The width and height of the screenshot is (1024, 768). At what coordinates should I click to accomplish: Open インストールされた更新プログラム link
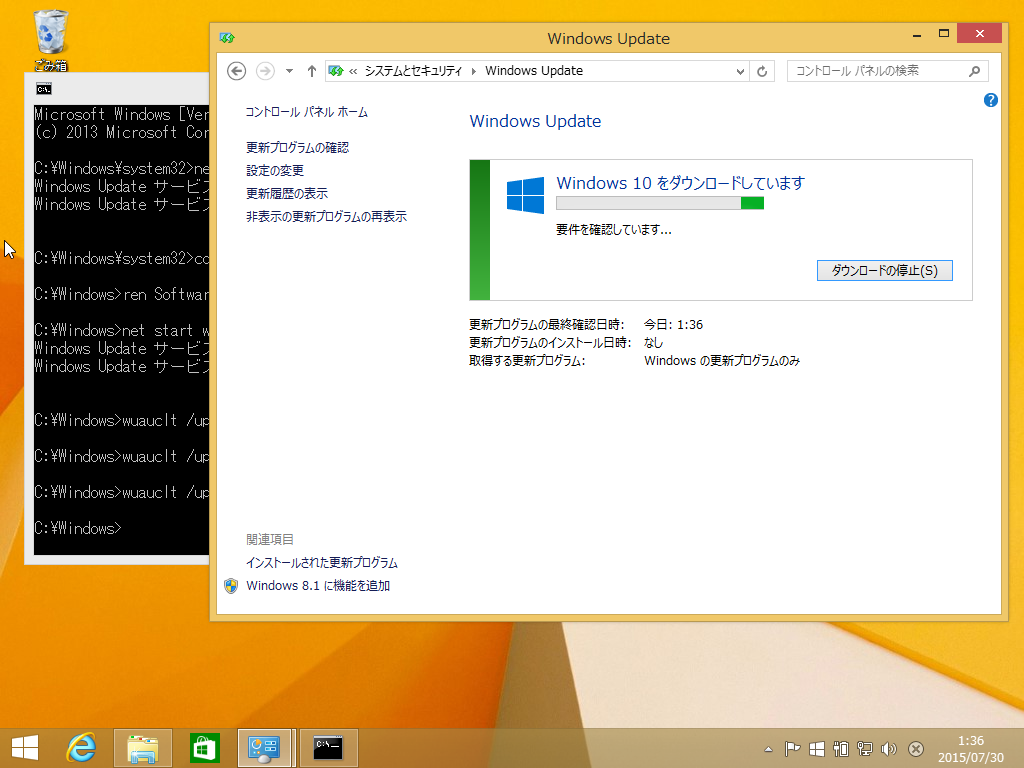[x=321, y=562]
